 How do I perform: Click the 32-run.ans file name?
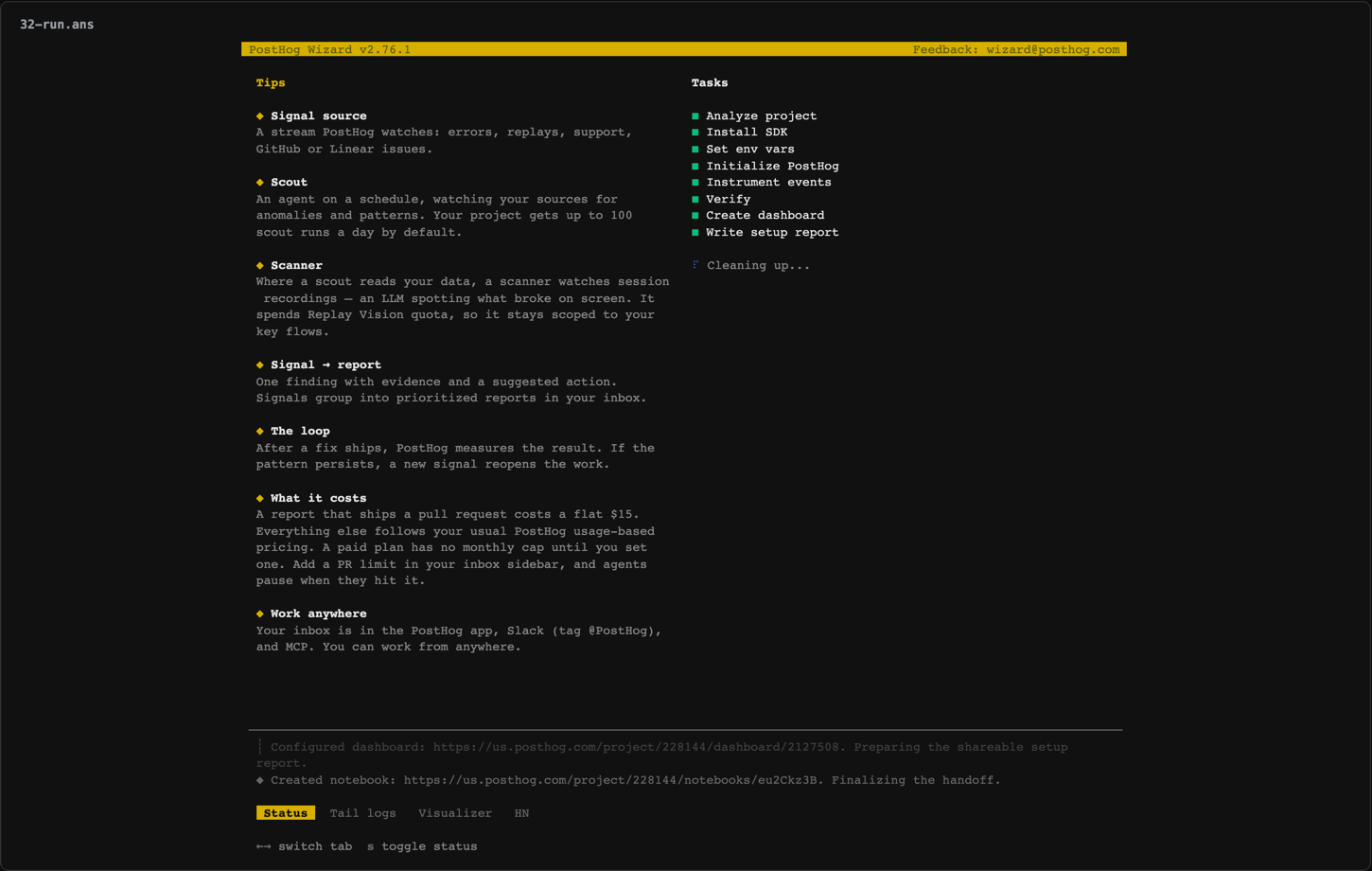tap(57, 25)
